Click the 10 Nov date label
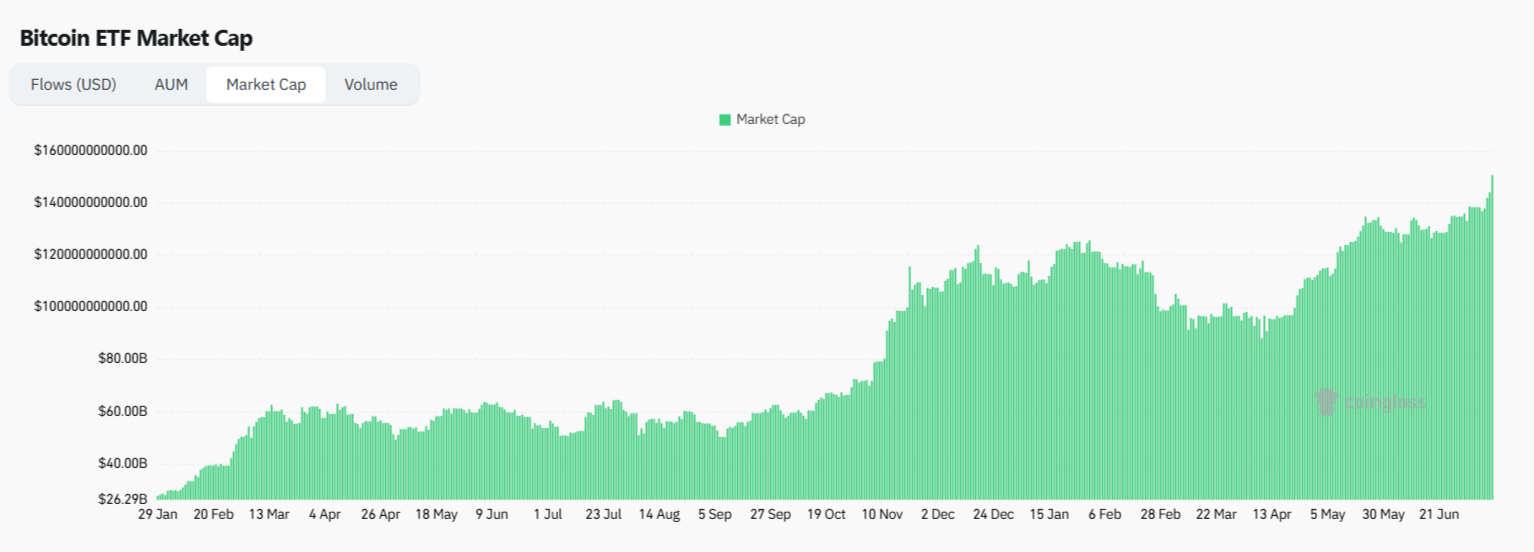1534x552 pixels. 883,515
